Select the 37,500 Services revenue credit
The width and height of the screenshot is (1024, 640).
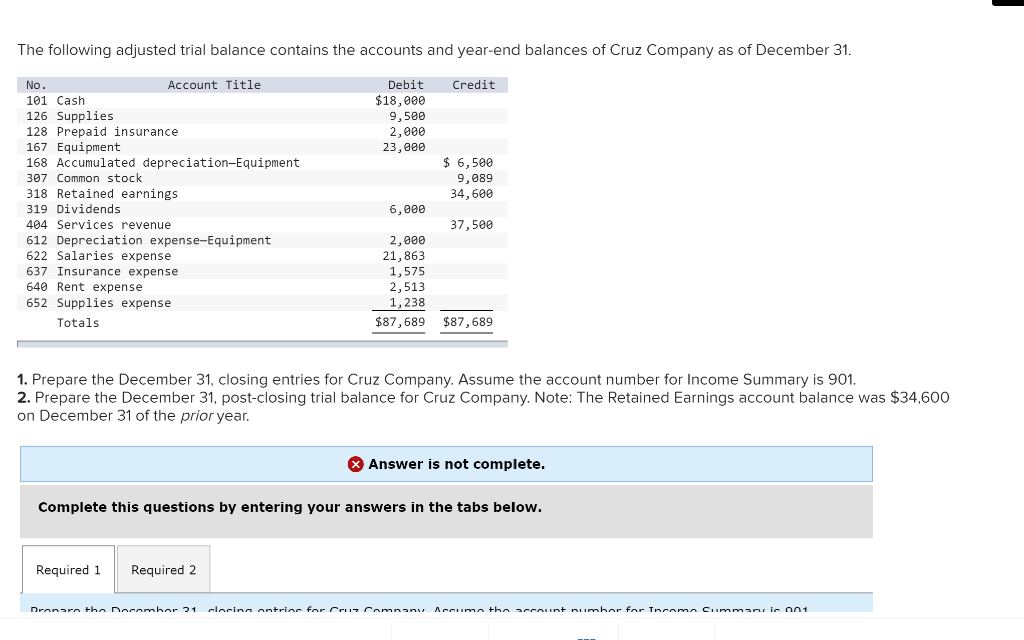pyautogui.click(x=472, y=225)
